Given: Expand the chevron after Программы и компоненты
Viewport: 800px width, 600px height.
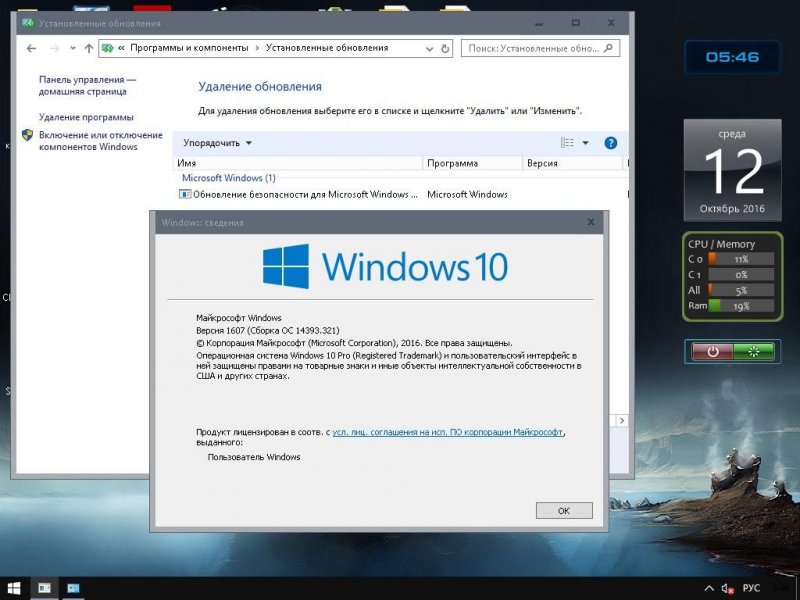Looking at the screenshot, I should click(257, 48).
